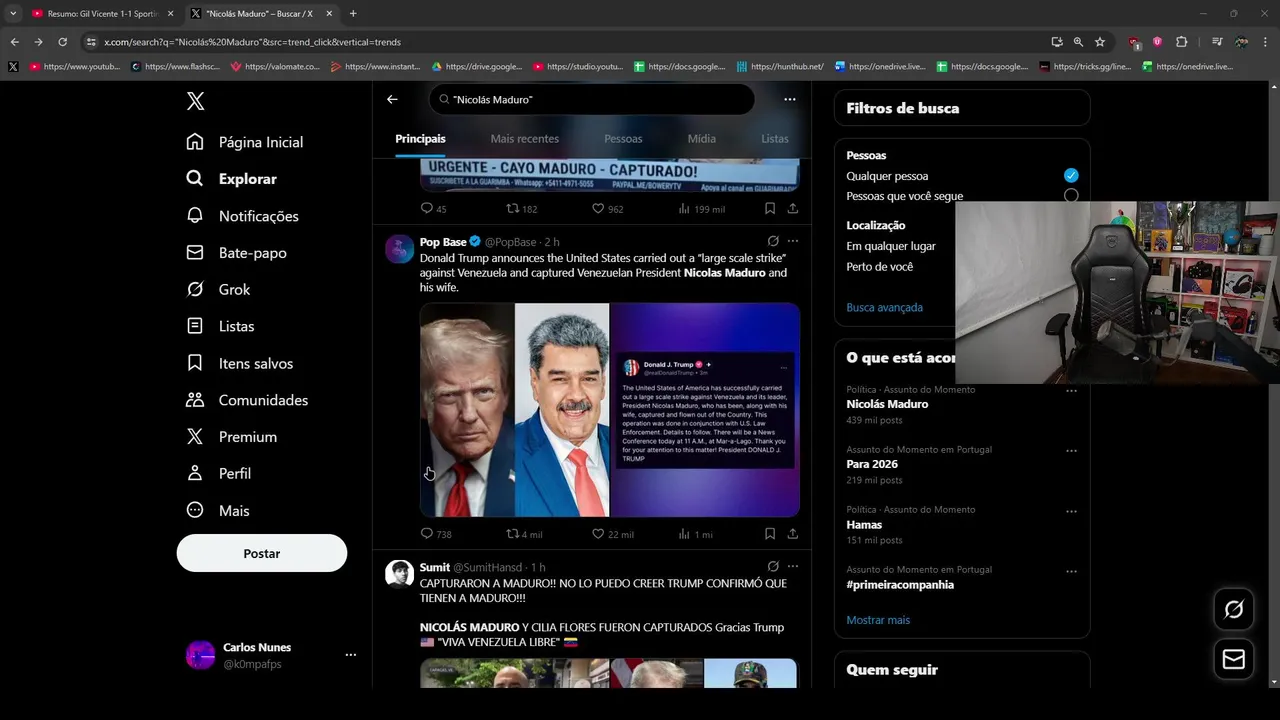
Task: Open options for Hamas trend
Action: click(1071, 510)
